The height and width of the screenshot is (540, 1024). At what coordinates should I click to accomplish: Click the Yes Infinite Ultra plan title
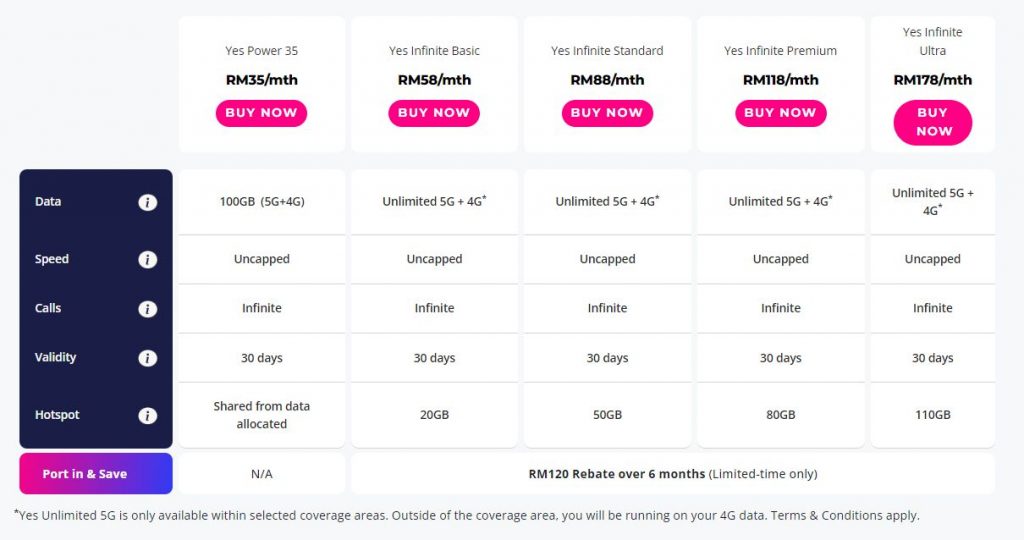coord(932,41)
